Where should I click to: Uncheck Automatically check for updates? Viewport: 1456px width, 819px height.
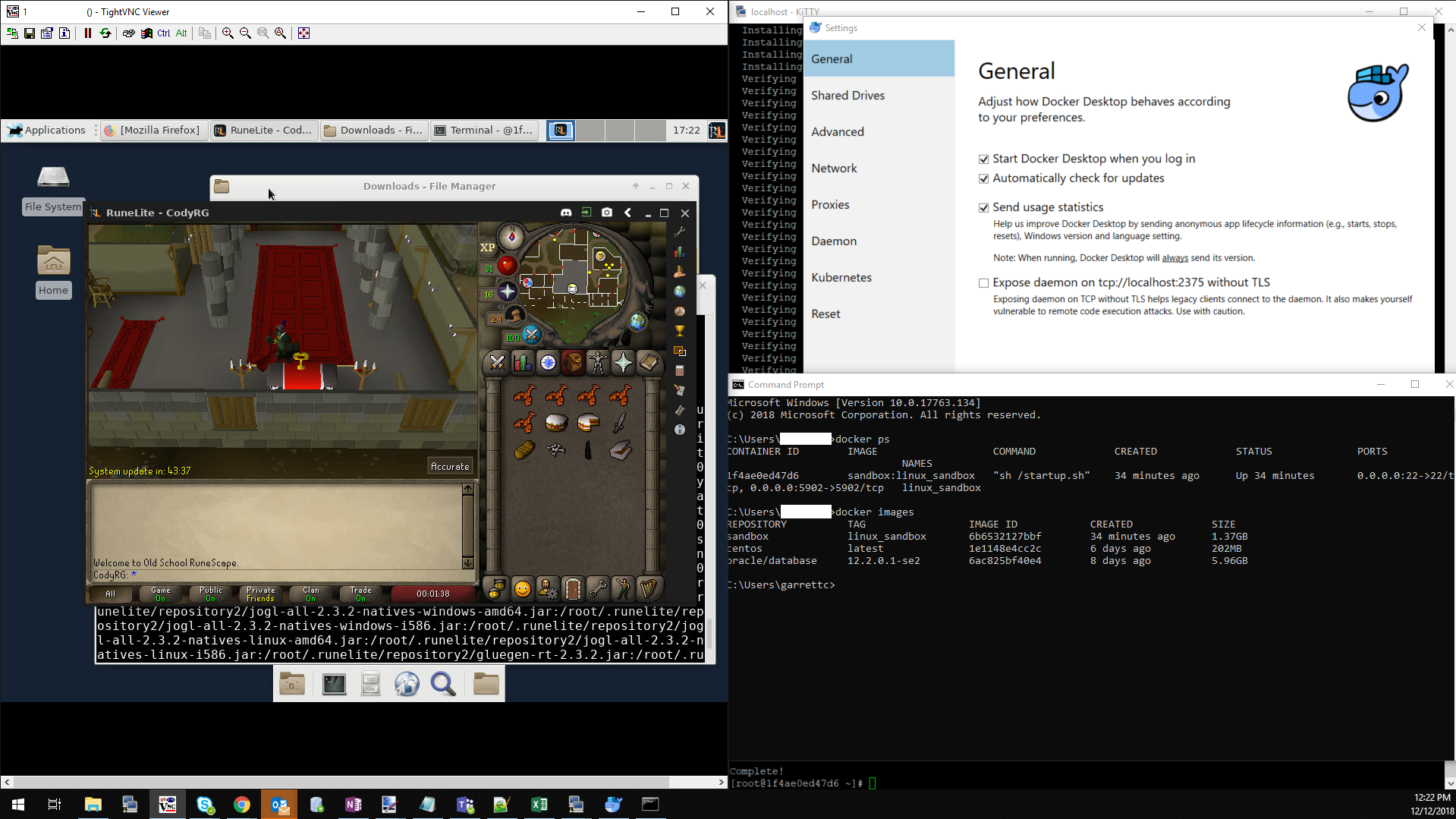coord(984,179)
